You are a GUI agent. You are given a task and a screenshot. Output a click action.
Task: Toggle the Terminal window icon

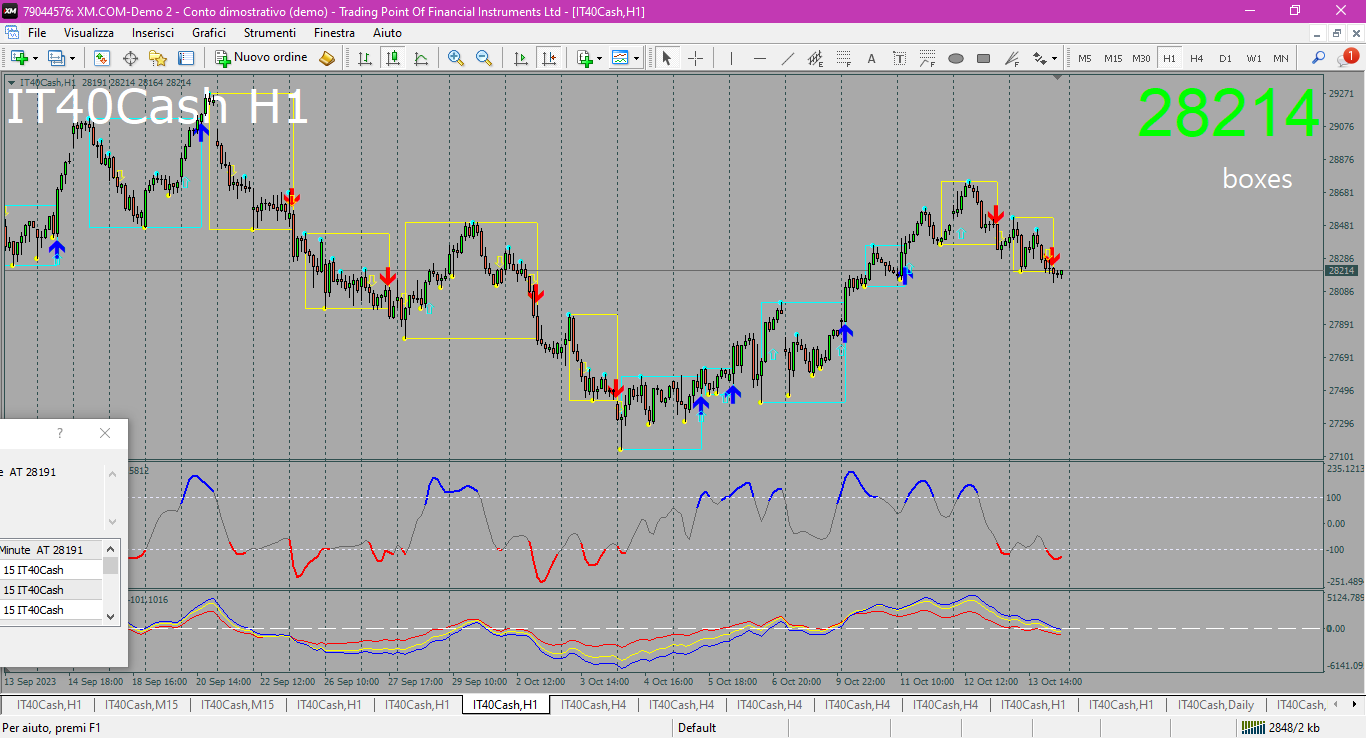pyautogui.click(x=186, y=58)
